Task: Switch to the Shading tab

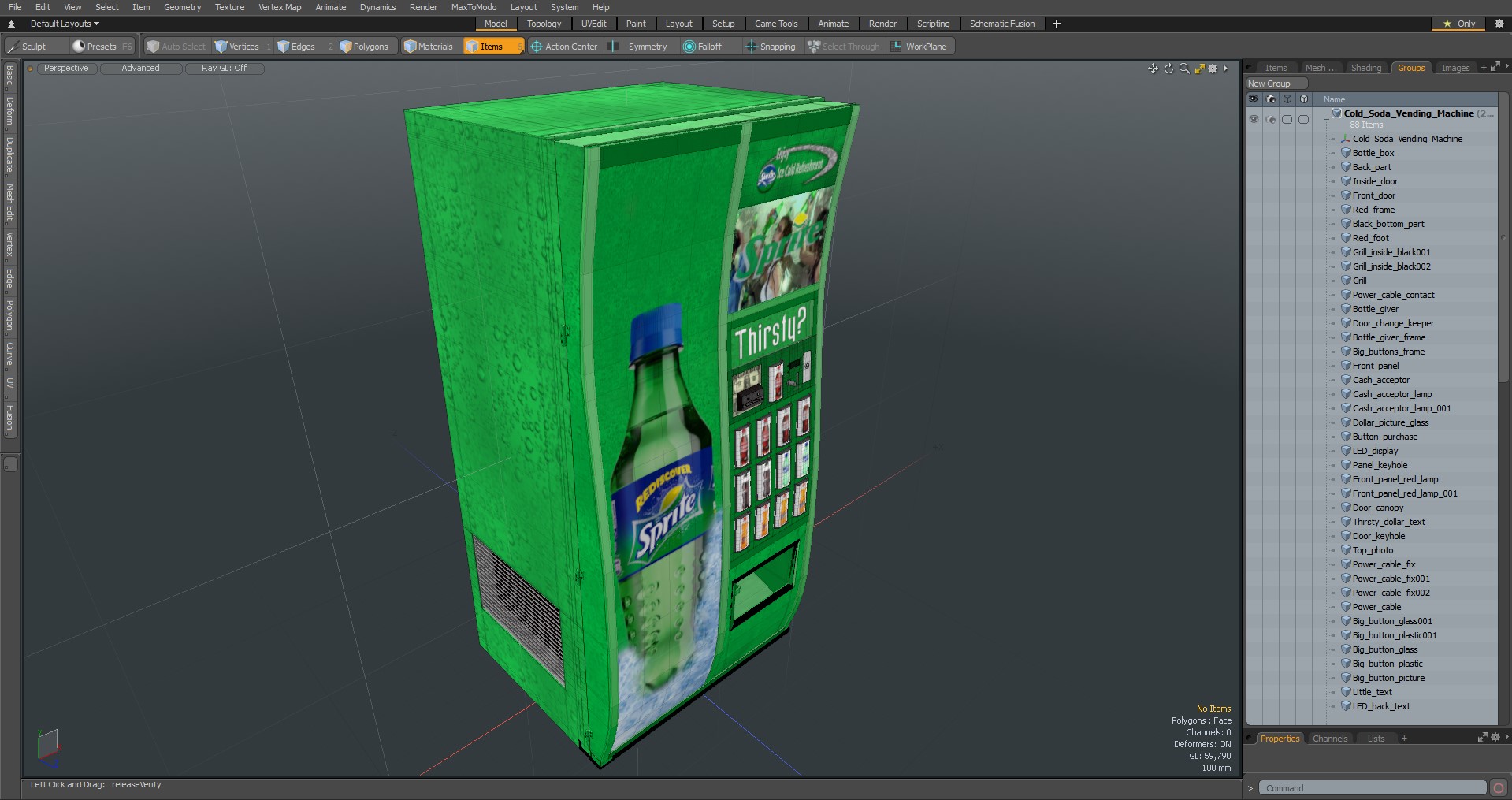Action: tap(1365, 68)
